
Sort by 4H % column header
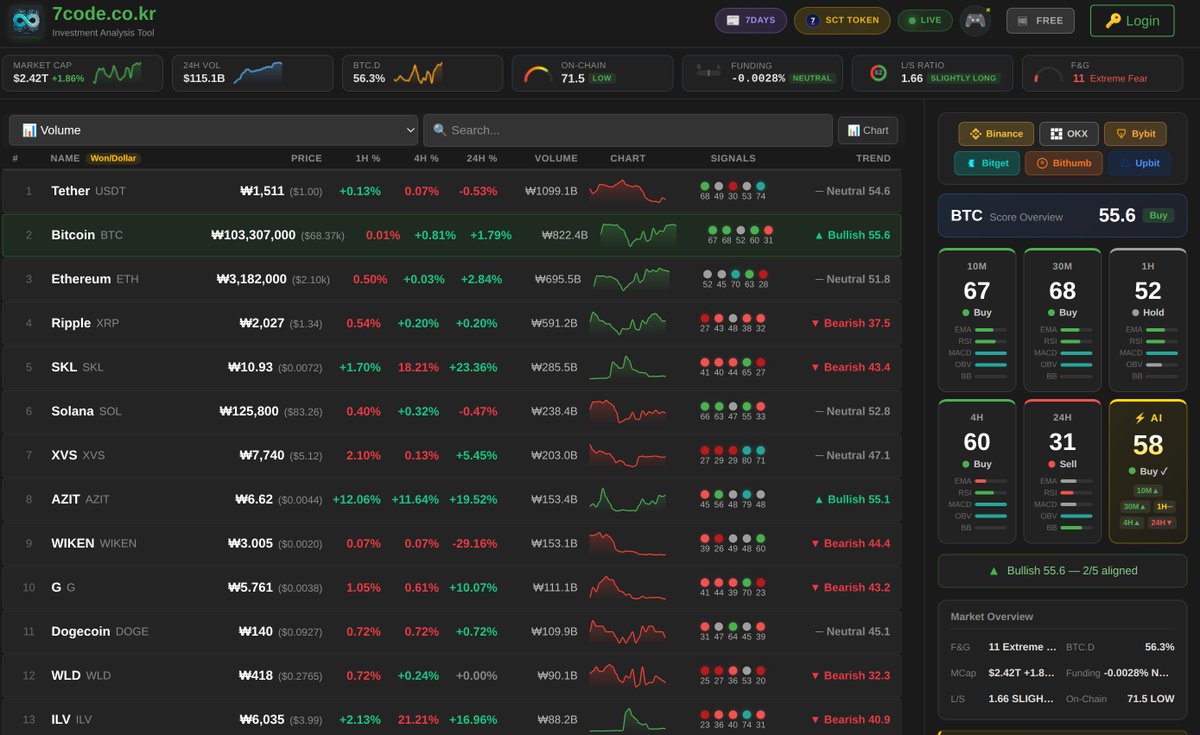coord(425,158)
